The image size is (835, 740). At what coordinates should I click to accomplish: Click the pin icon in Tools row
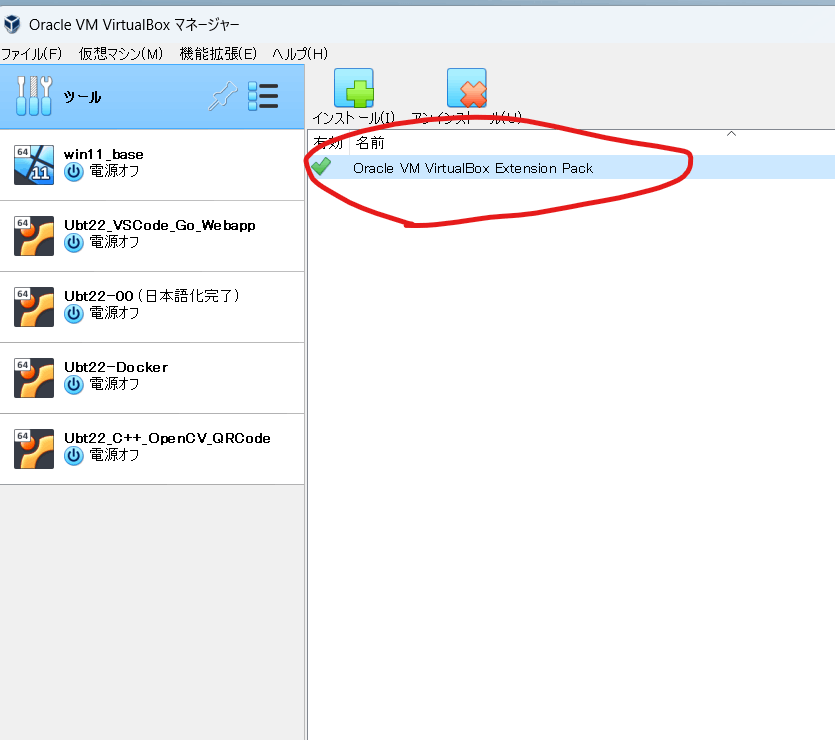[223, 96]
